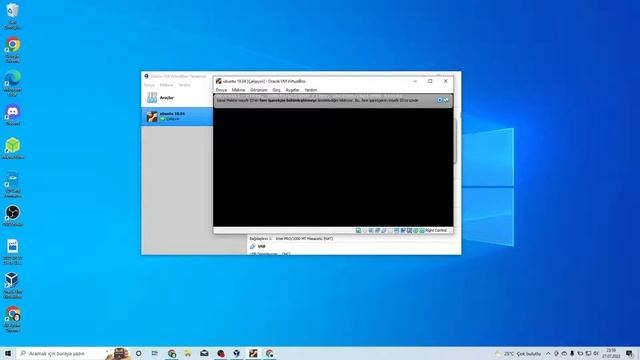
Task: Select Microsoft Edge desktop shortcut
Action: click(x=13, y=84)
